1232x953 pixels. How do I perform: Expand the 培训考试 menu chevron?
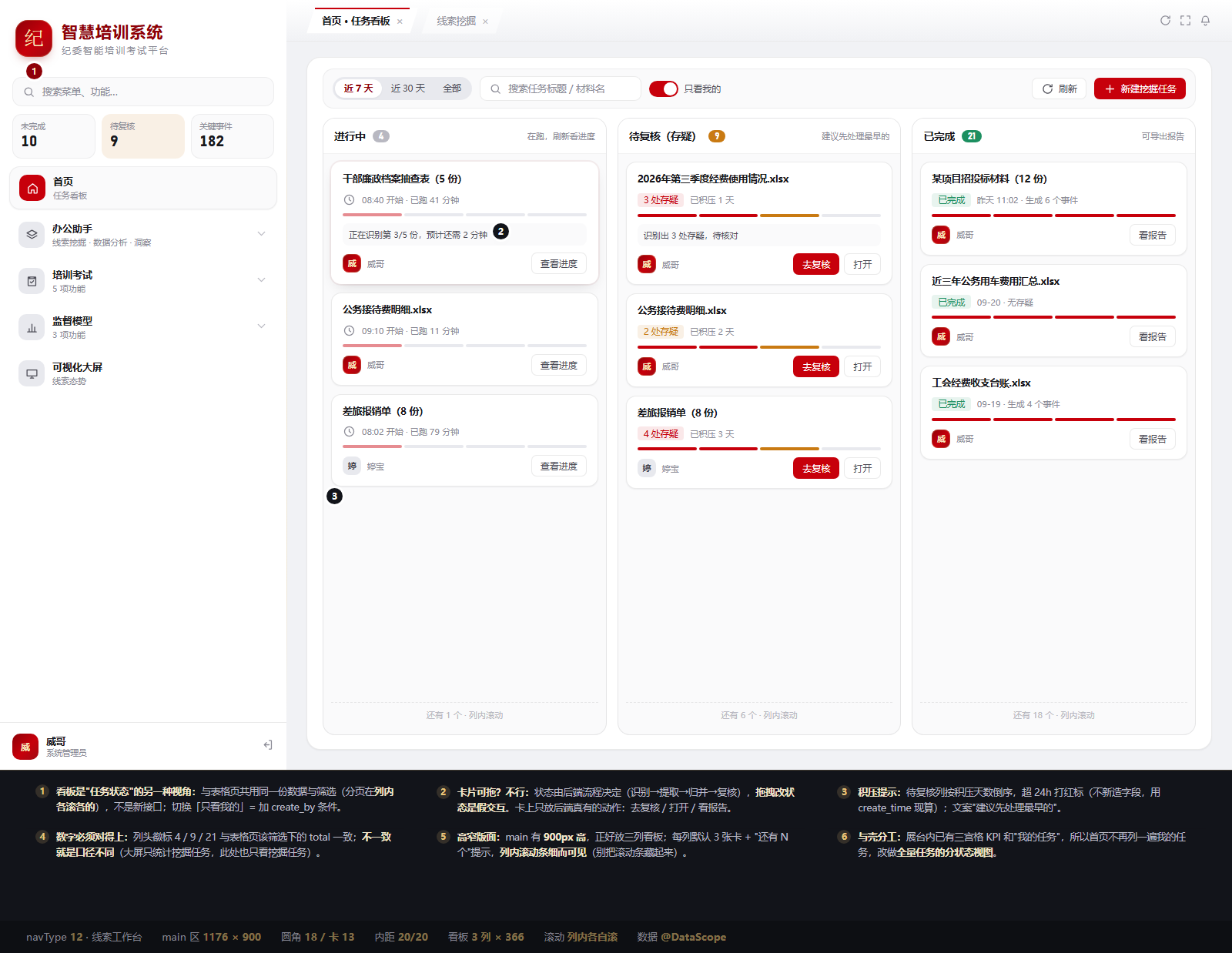coord(261,279)
